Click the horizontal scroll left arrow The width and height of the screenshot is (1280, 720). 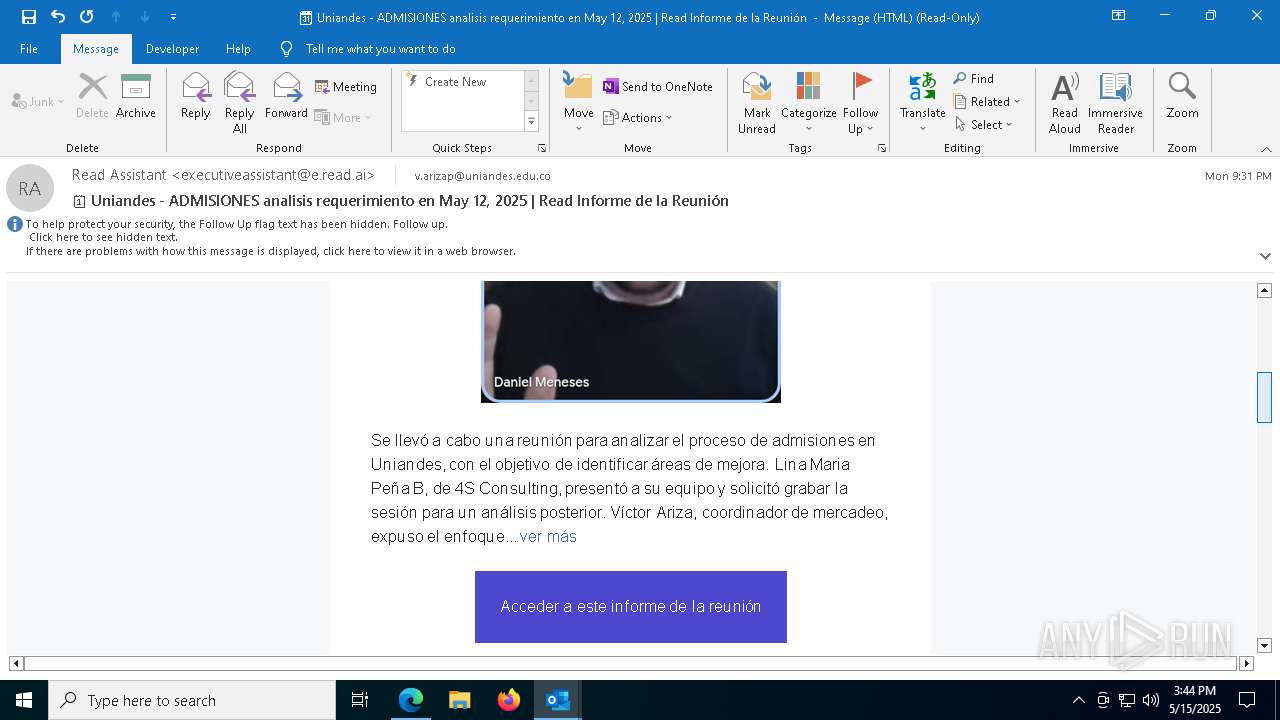tap(16, 663)
